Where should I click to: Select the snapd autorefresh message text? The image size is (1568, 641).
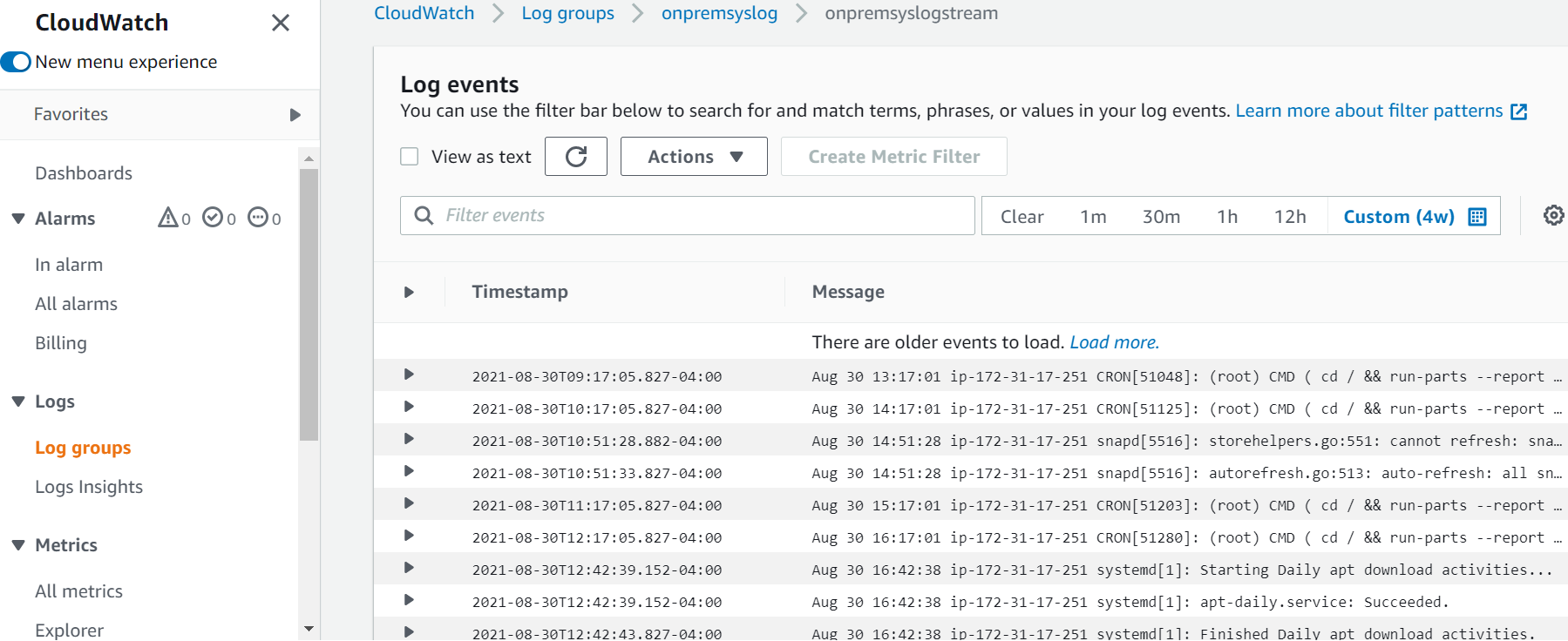(x=1187, y=473)
